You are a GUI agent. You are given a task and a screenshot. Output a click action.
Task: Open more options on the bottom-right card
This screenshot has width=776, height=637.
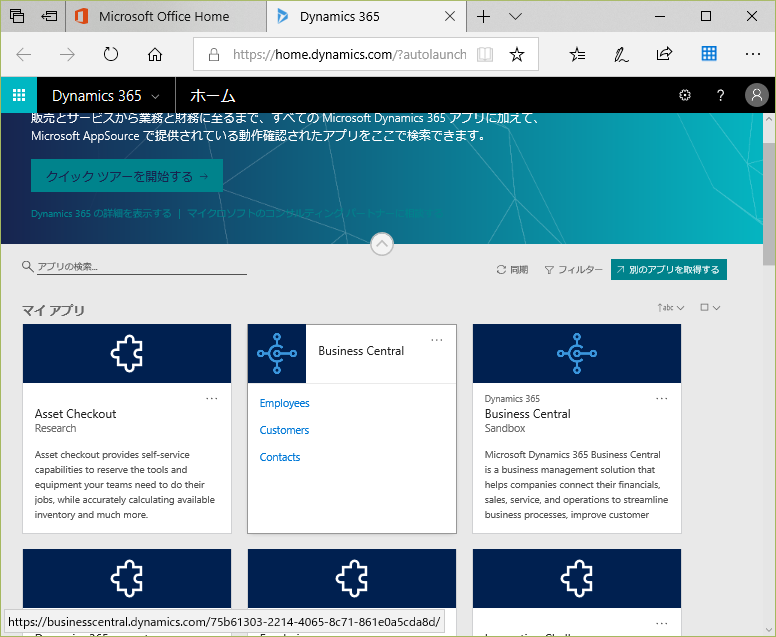[662, 623]
